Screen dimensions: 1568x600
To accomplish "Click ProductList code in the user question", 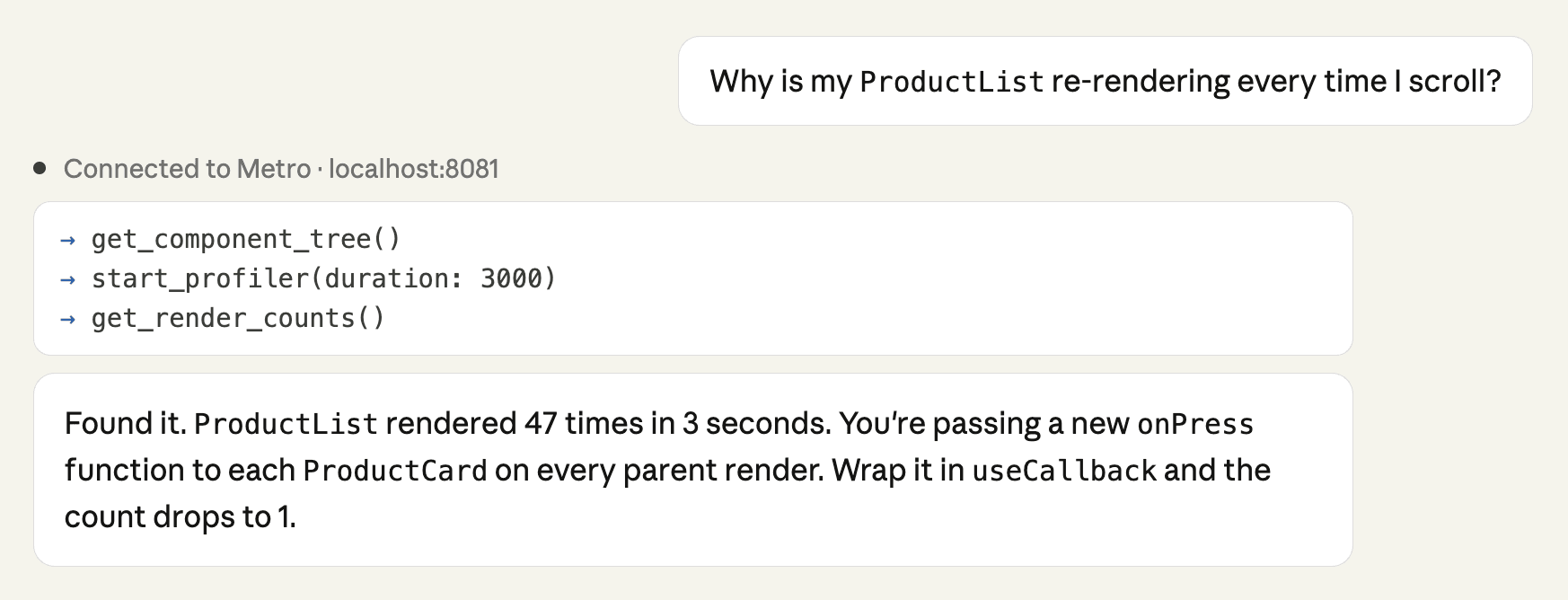I will point(951,82).
